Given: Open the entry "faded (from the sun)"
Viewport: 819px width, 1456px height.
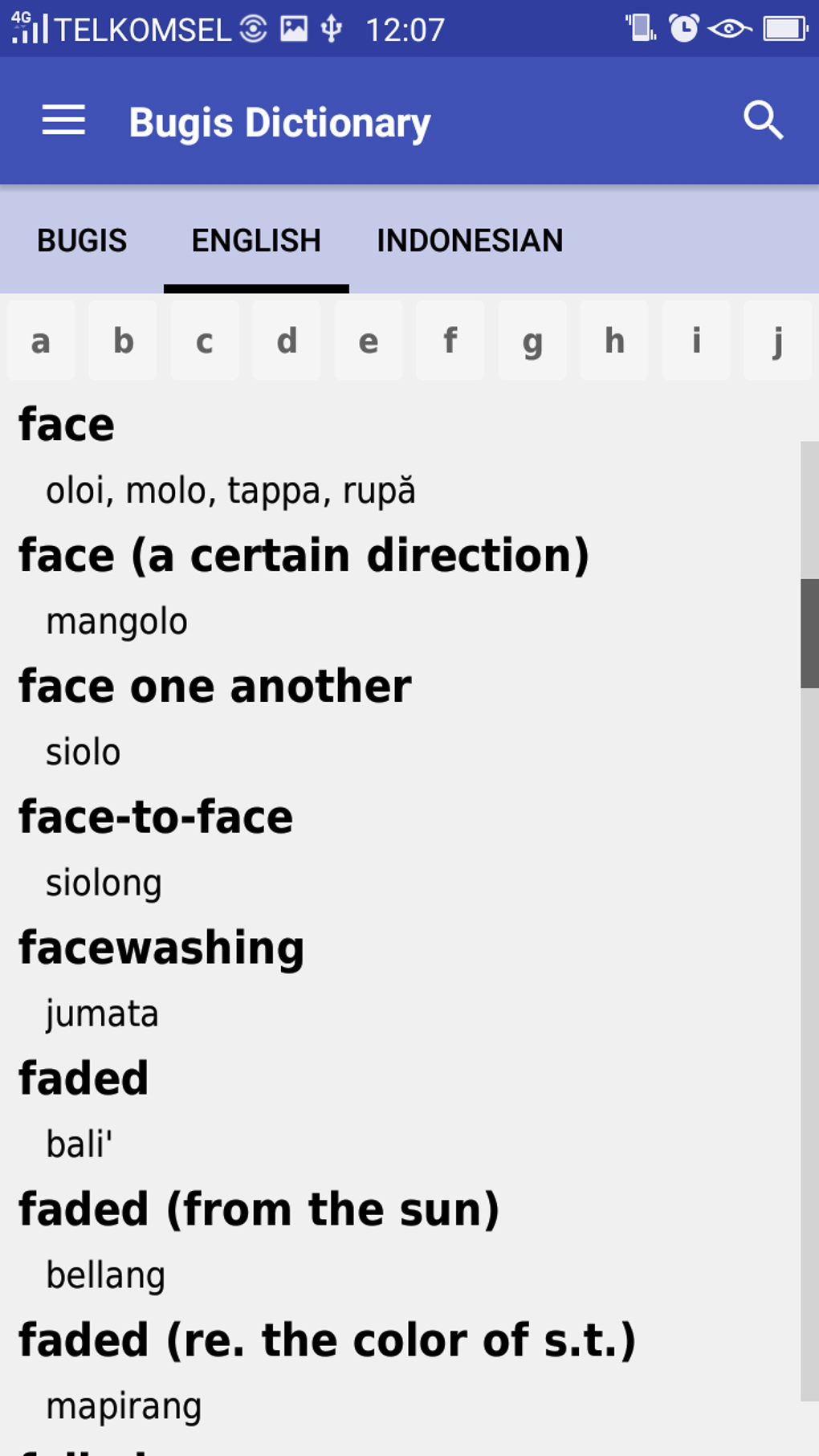Looking at the screenshot, I should (259, 1209).
